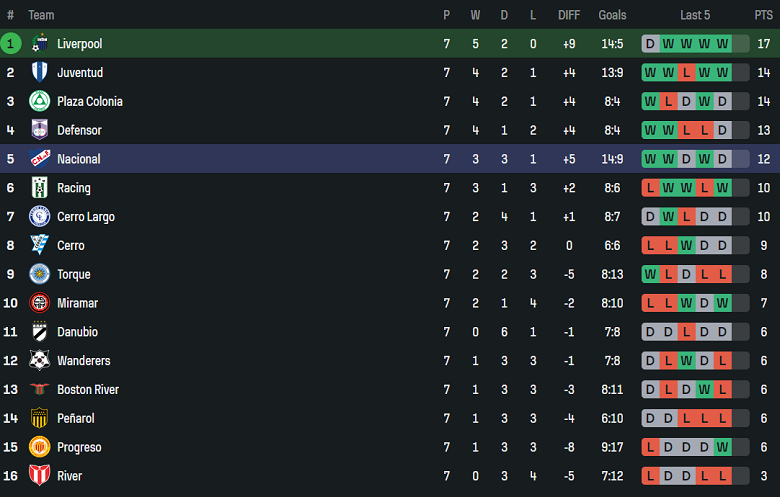This screenshot has height=497, width=780.
Task: Click Liverpool's position number 1 badge
Action: click(x=11, y=44)
